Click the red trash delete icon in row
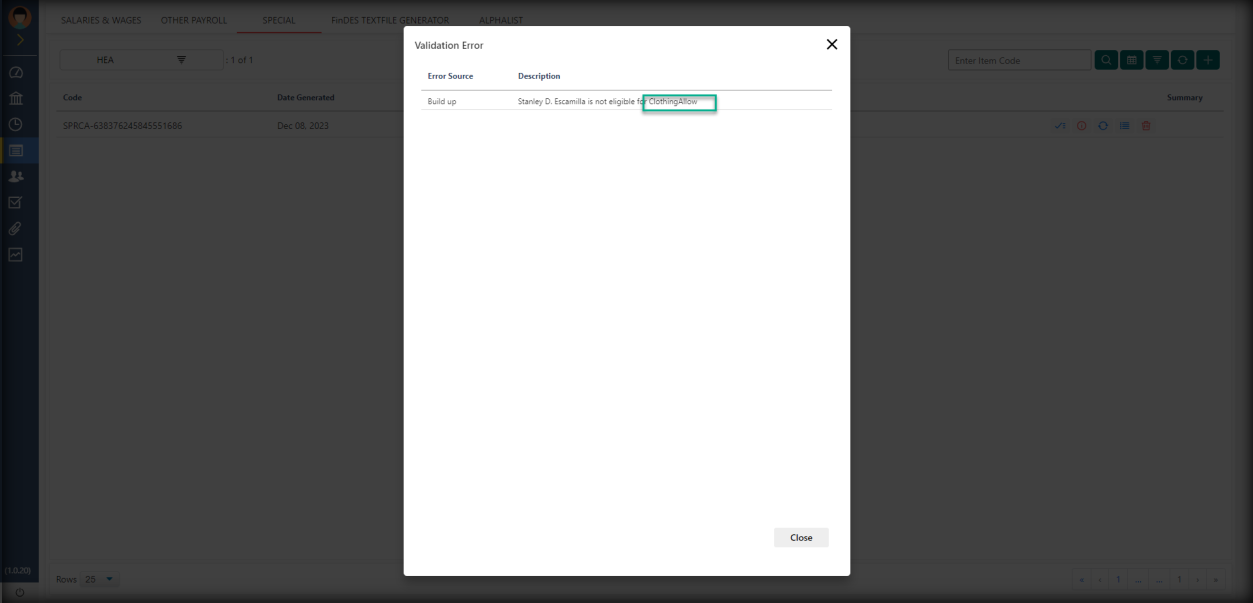The width and height of the screenshot is (1253, 603). (1146, 126)
